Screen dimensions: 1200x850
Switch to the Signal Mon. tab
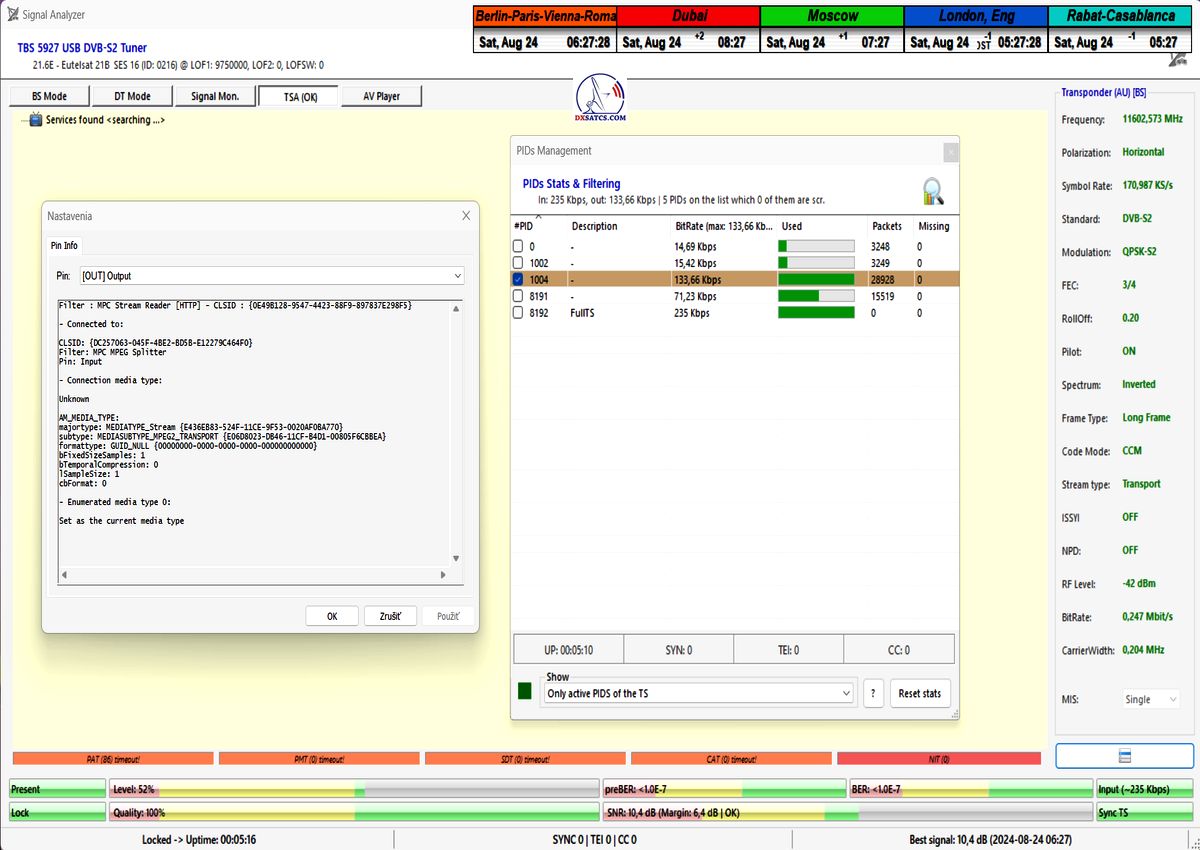(215, 96)
